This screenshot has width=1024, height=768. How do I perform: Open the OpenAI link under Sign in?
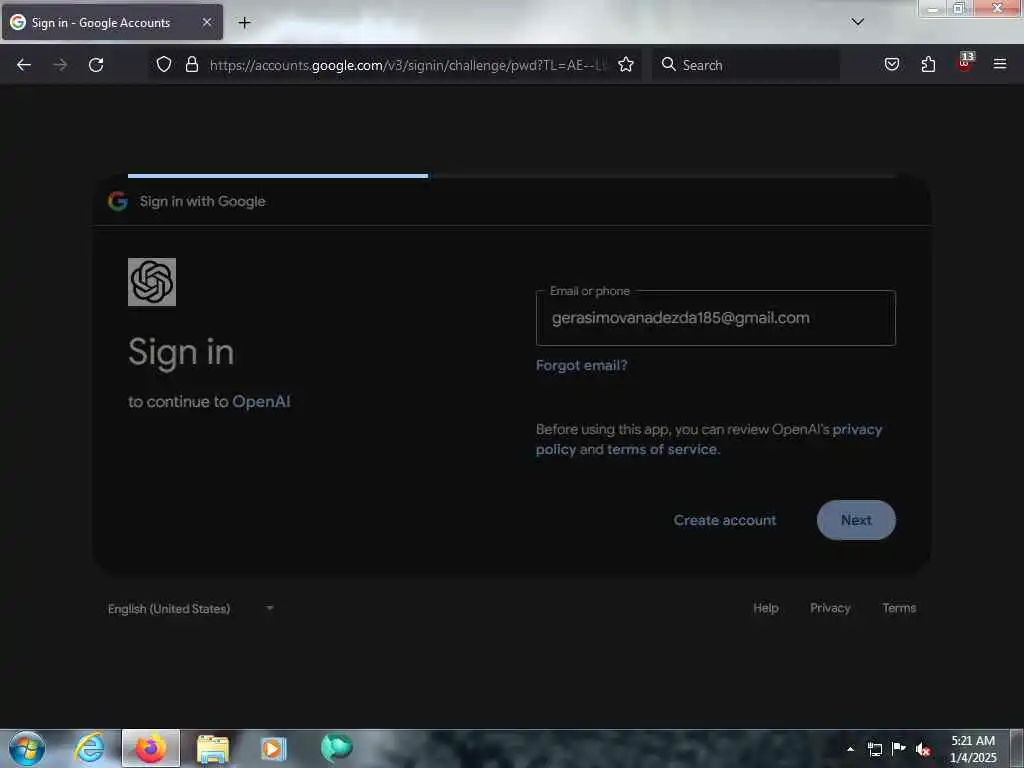pos(261,402)
